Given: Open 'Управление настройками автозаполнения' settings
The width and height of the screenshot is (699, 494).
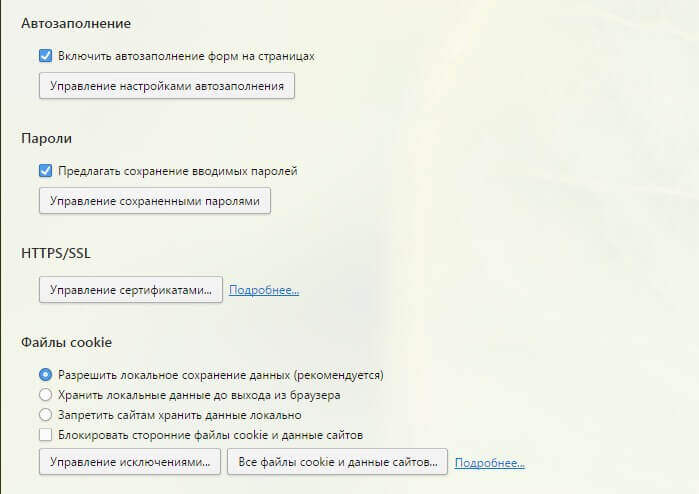Looking at the screenshot, I should [x=166, y=86].
